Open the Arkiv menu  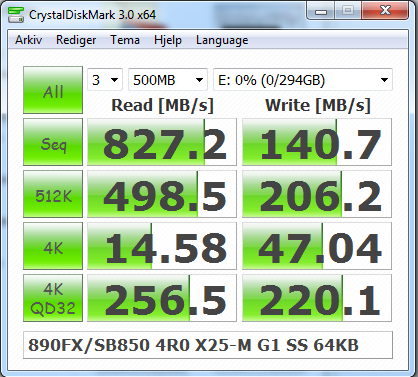click(29, 40)
